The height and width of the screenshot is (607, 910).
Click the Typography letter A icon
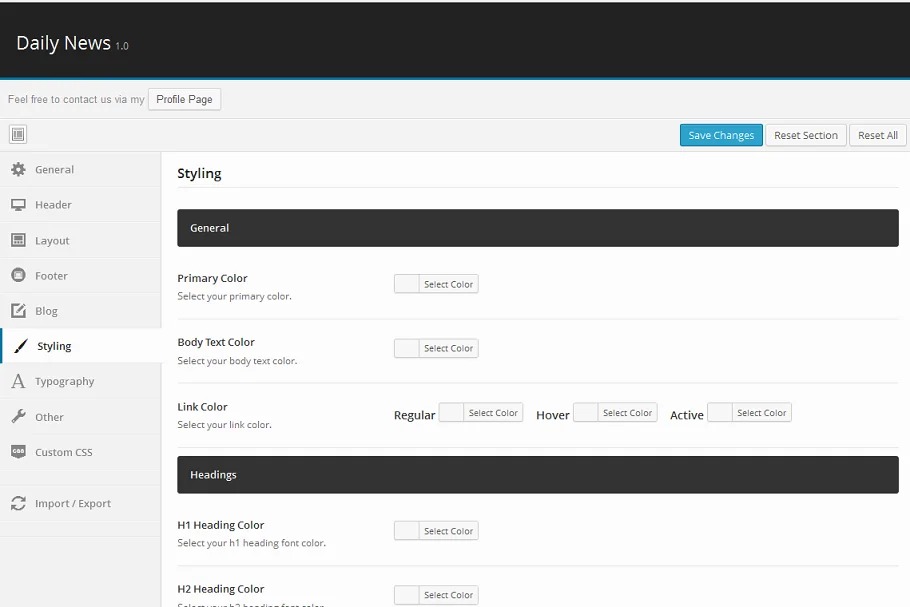[18, 381]
